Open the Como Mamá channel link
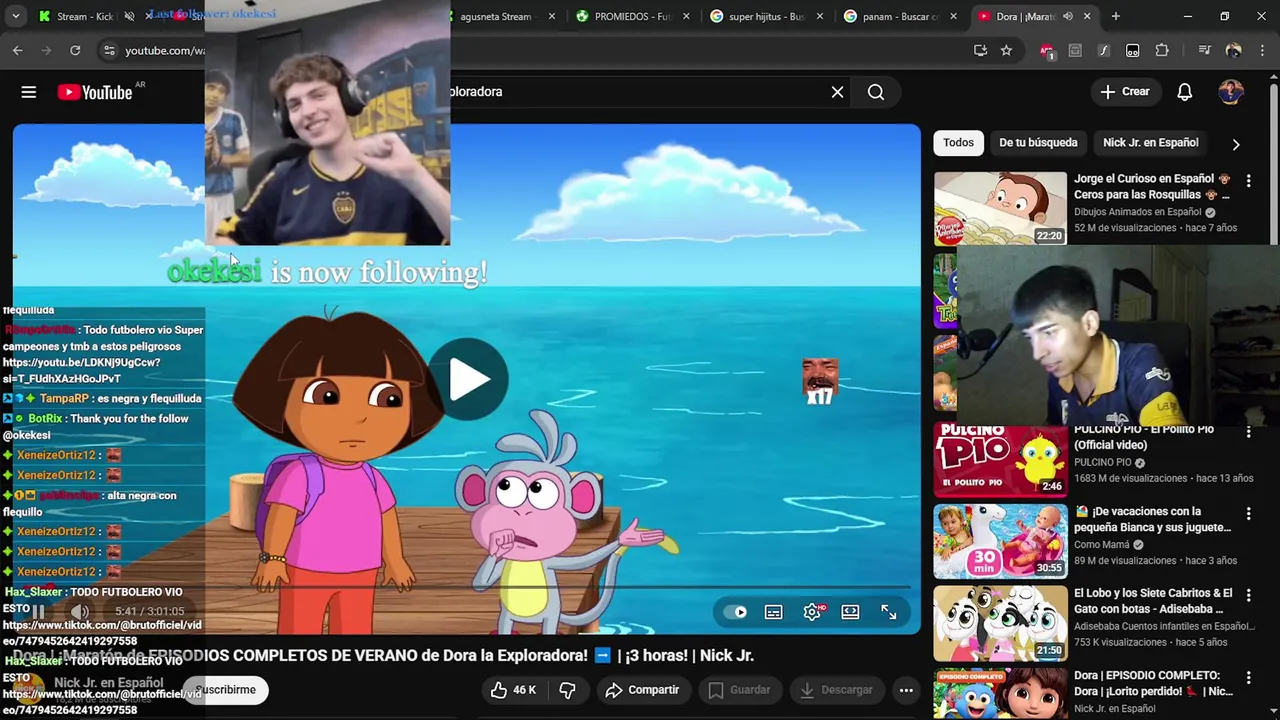This screenshot has width=1280, height=720. point(1102,545)
